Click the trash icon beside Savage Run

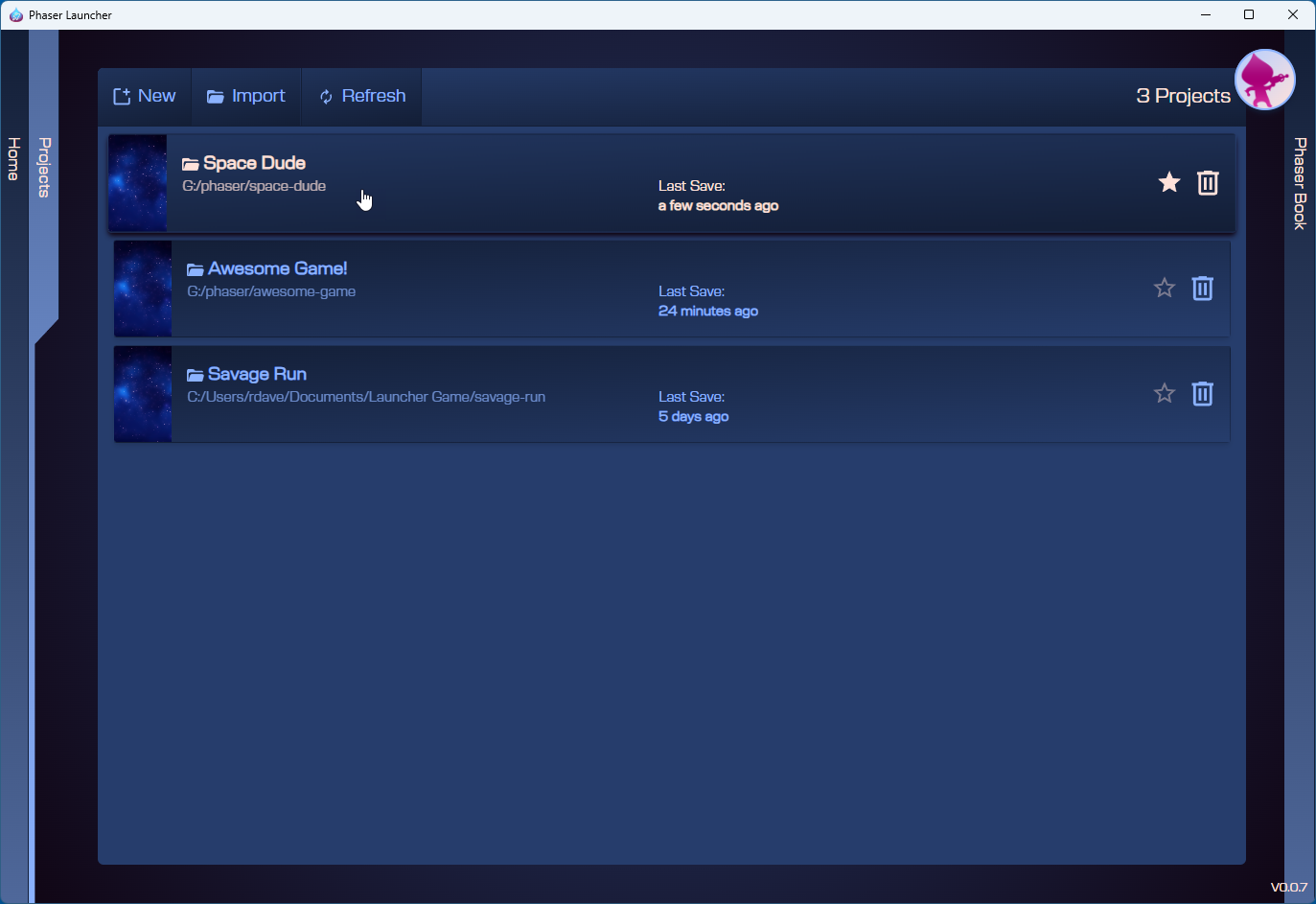point(1203,393)
